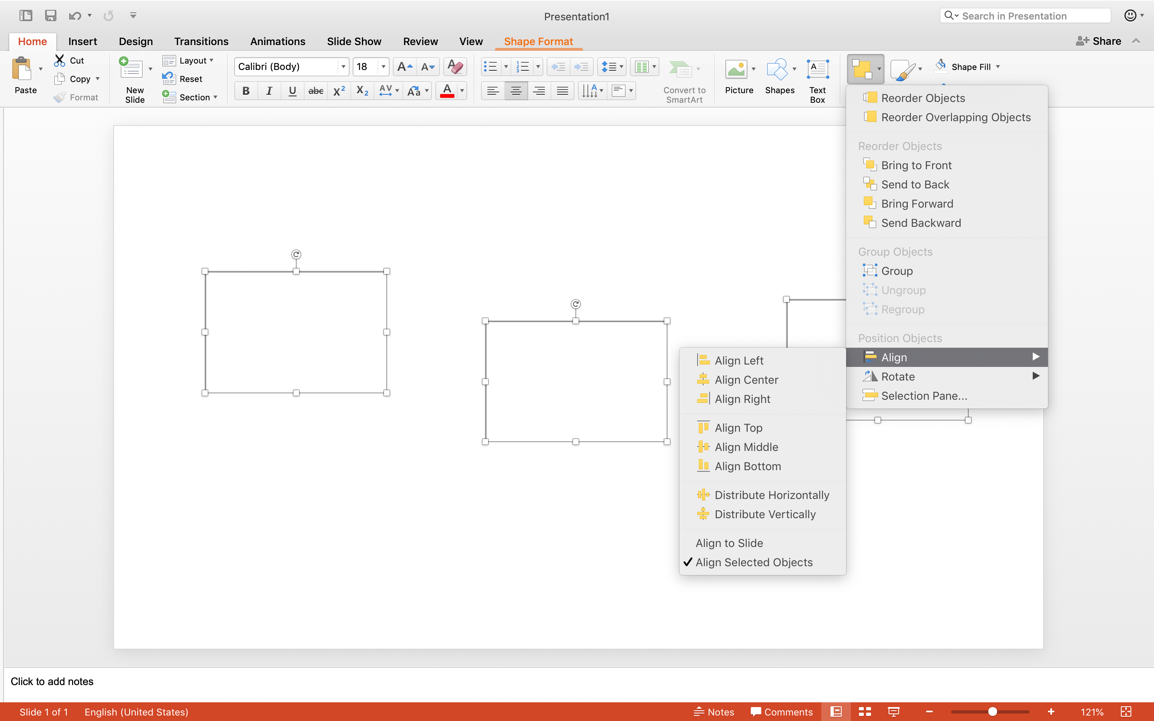Click the Paste clipboard icon

click(x=22, y=69)
